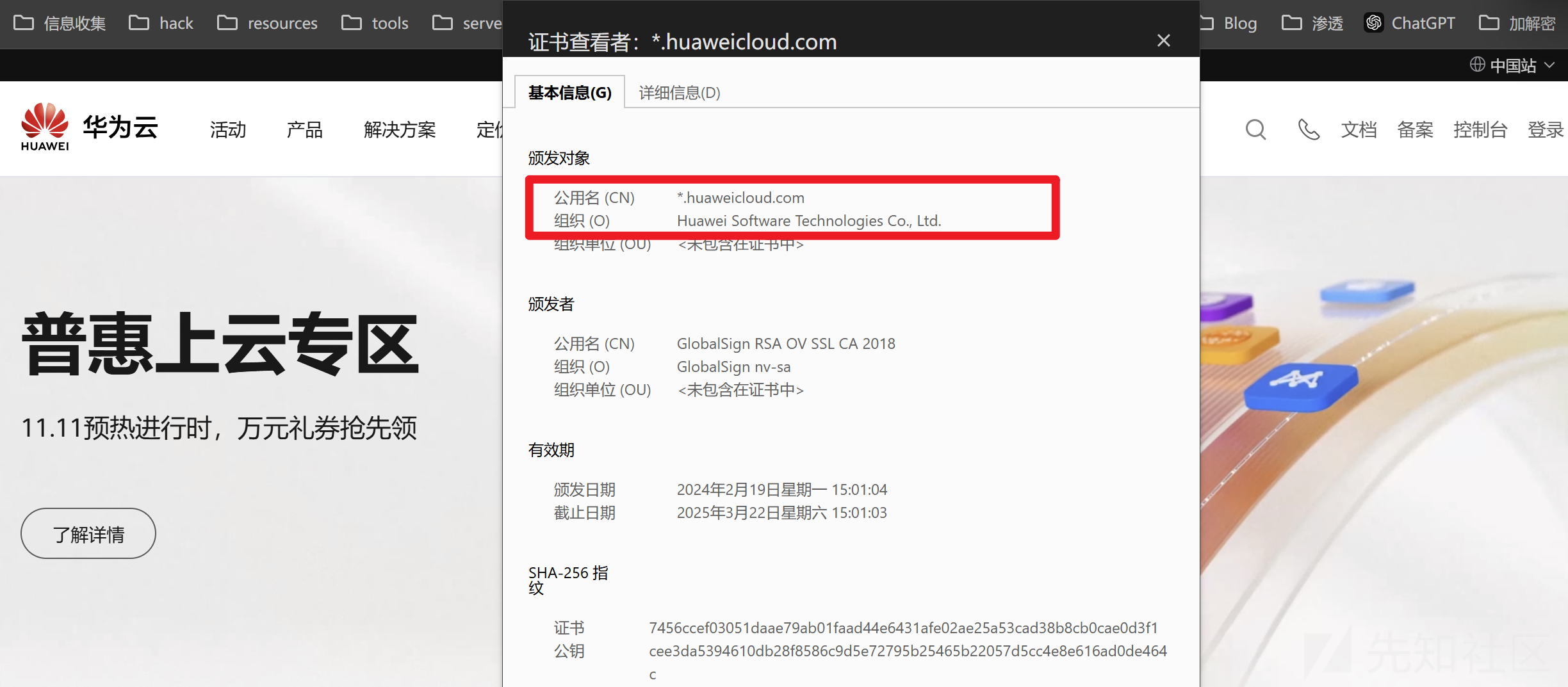This screenshot has width=1568, height=687.
Task: Click the 11.11预热进行时 banner subtitle
Action: click(x=219, y=428)
